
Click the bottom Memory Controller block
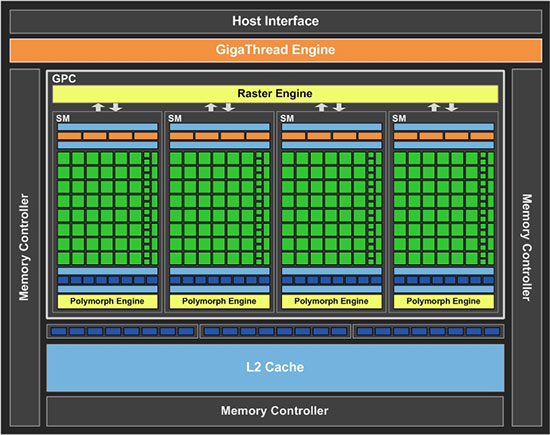click(x=275, y=411)
